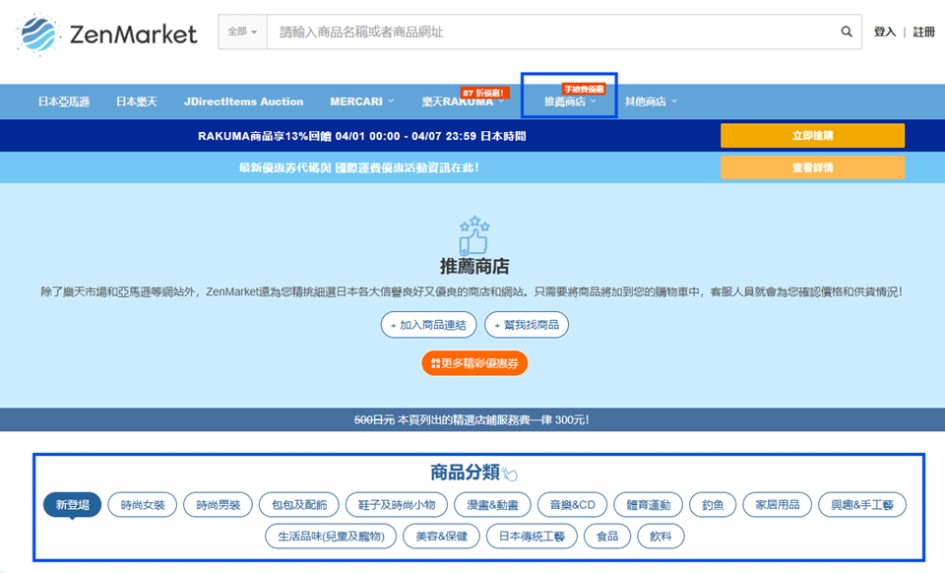
Task: Select the 食品 category
Action: 607,536
